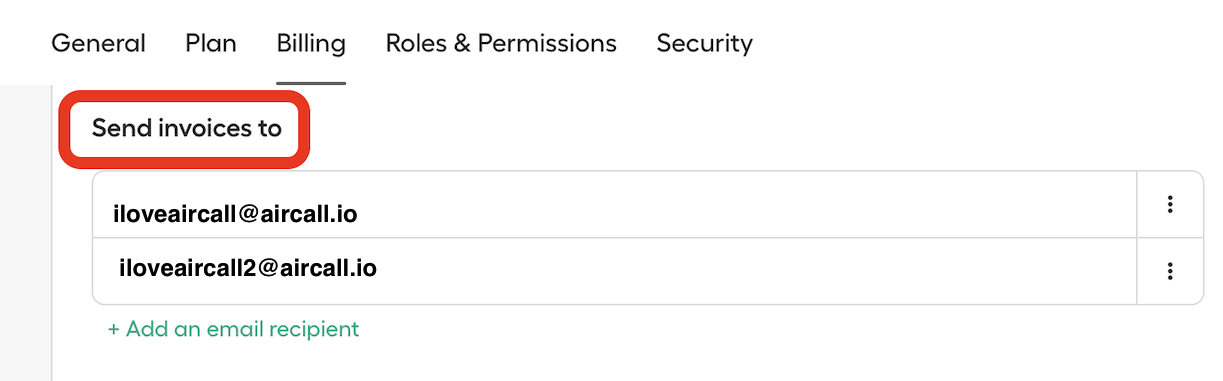Click the plus sign before Add an email recipient

point(114,328)
